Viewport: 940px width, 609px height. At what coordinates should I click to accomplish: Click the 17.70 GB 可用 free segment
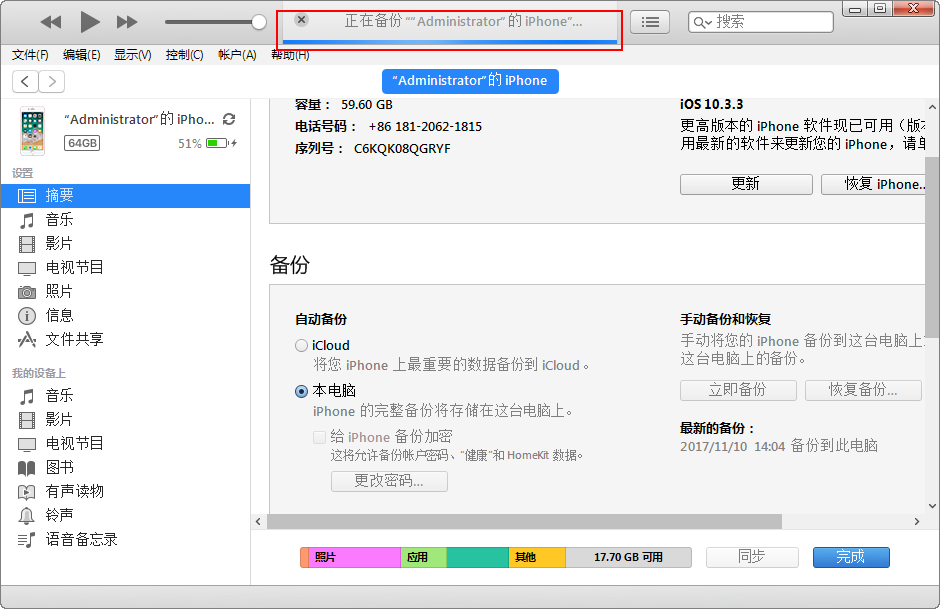tap(628, 557)
